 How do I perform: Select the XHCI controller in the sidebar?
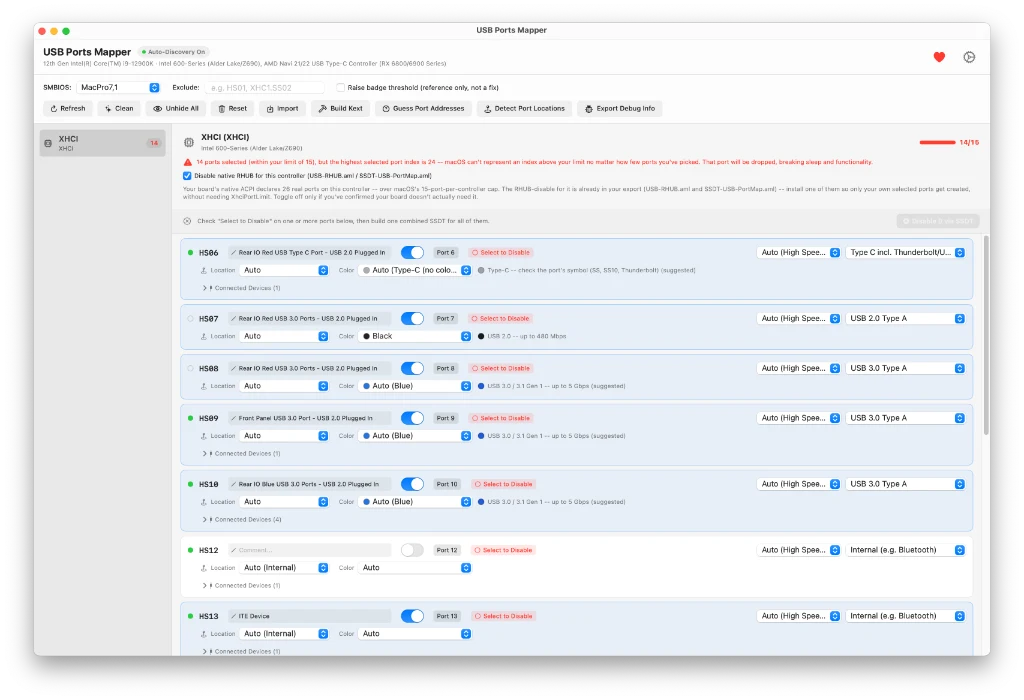(103, 143)
